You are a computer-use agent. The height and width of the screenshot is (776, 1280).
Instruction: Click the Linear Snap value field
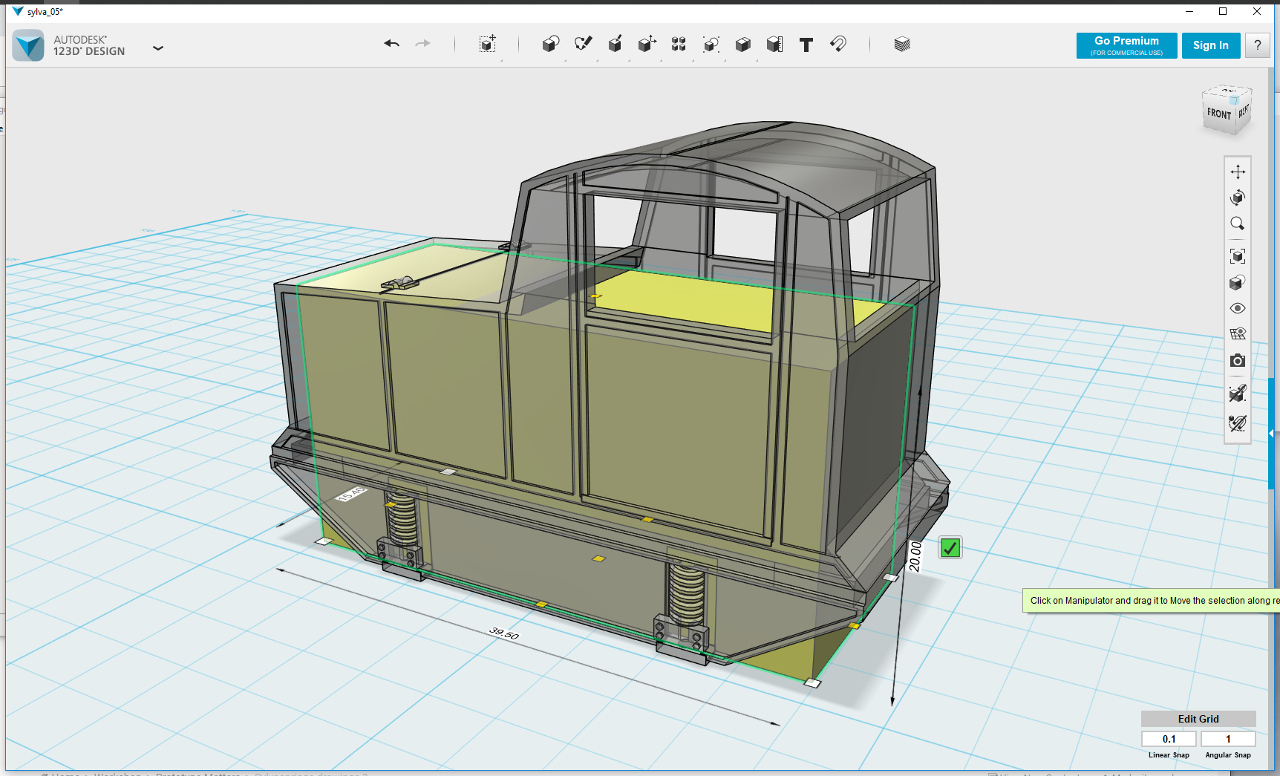pyautogui.click(x=1169, y=739)
